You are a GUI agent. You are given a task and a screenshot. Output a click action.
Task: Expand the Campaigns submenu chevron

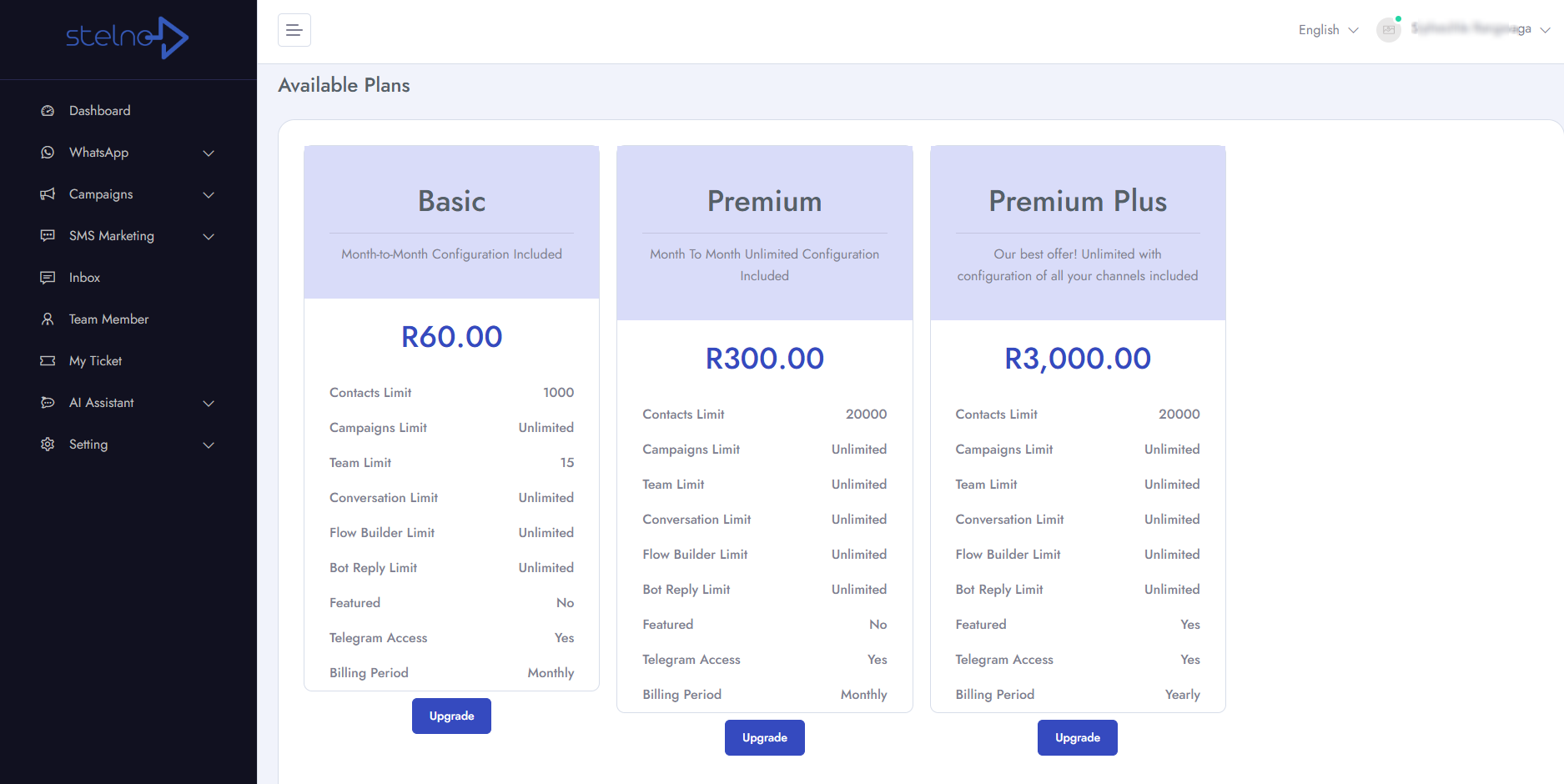pyautogui.click(x=209, y=195)
